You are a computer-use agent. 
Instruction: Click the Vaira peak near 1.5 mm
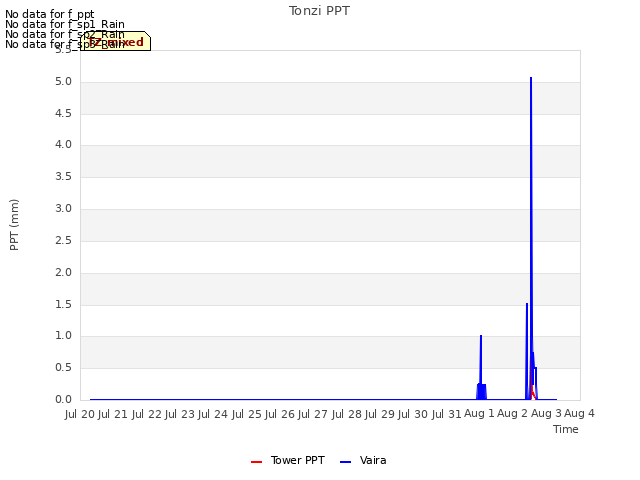(527, 304)
